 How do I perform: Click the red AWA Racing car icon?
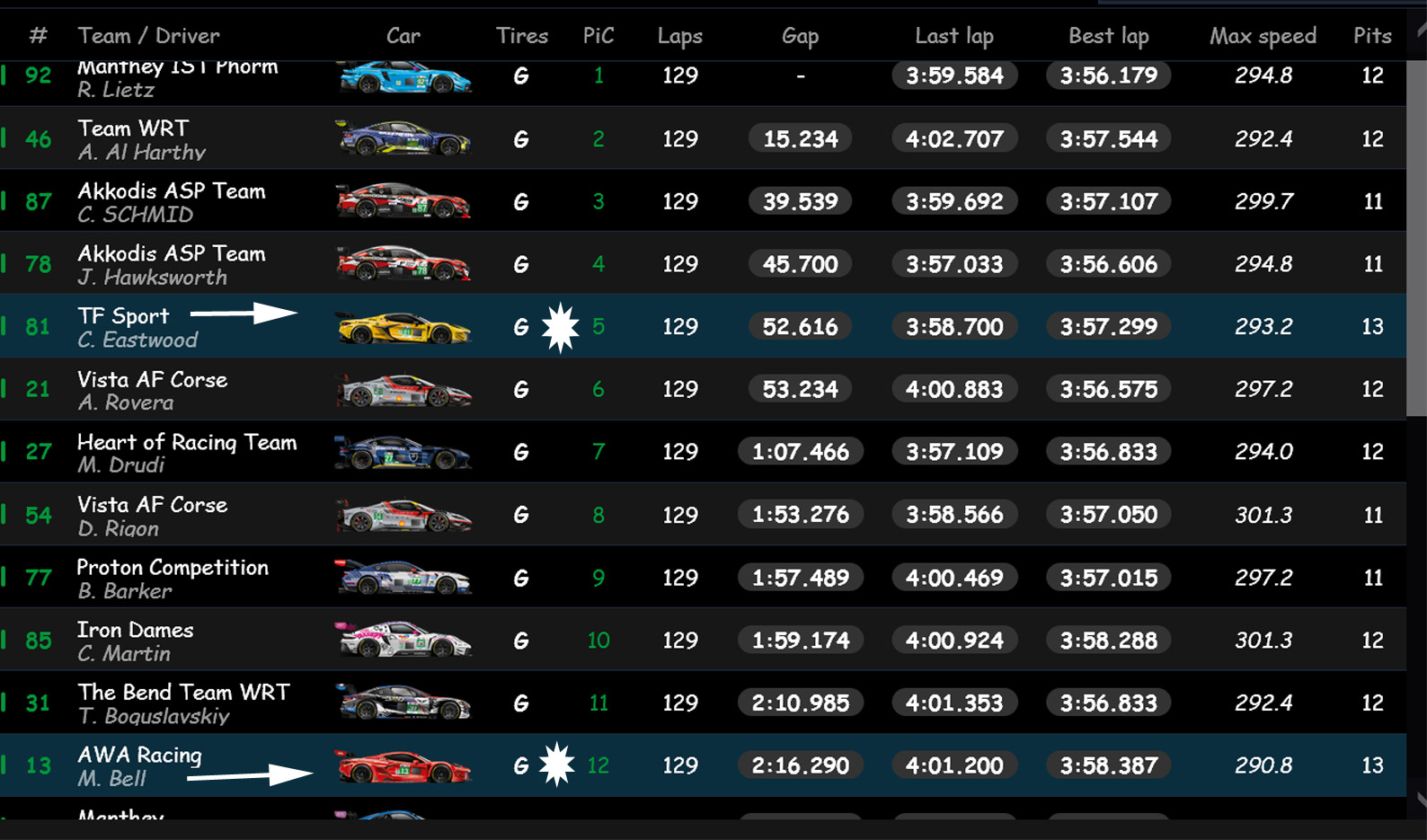point(403,766)
